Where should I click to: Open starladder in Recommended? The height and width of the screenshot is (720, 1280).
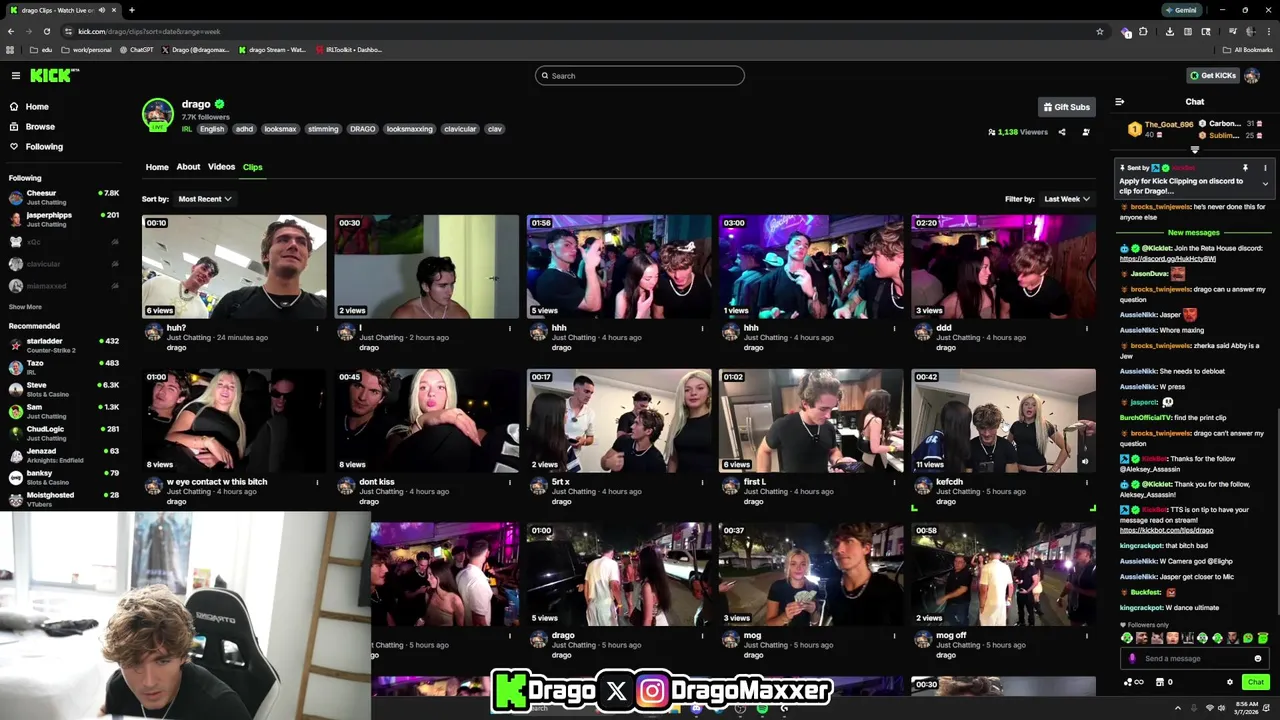coord(63,346)
